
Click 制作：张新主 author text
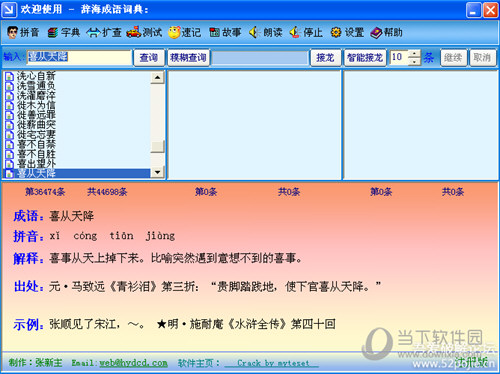pyautogui.click(x=35, y=363)
